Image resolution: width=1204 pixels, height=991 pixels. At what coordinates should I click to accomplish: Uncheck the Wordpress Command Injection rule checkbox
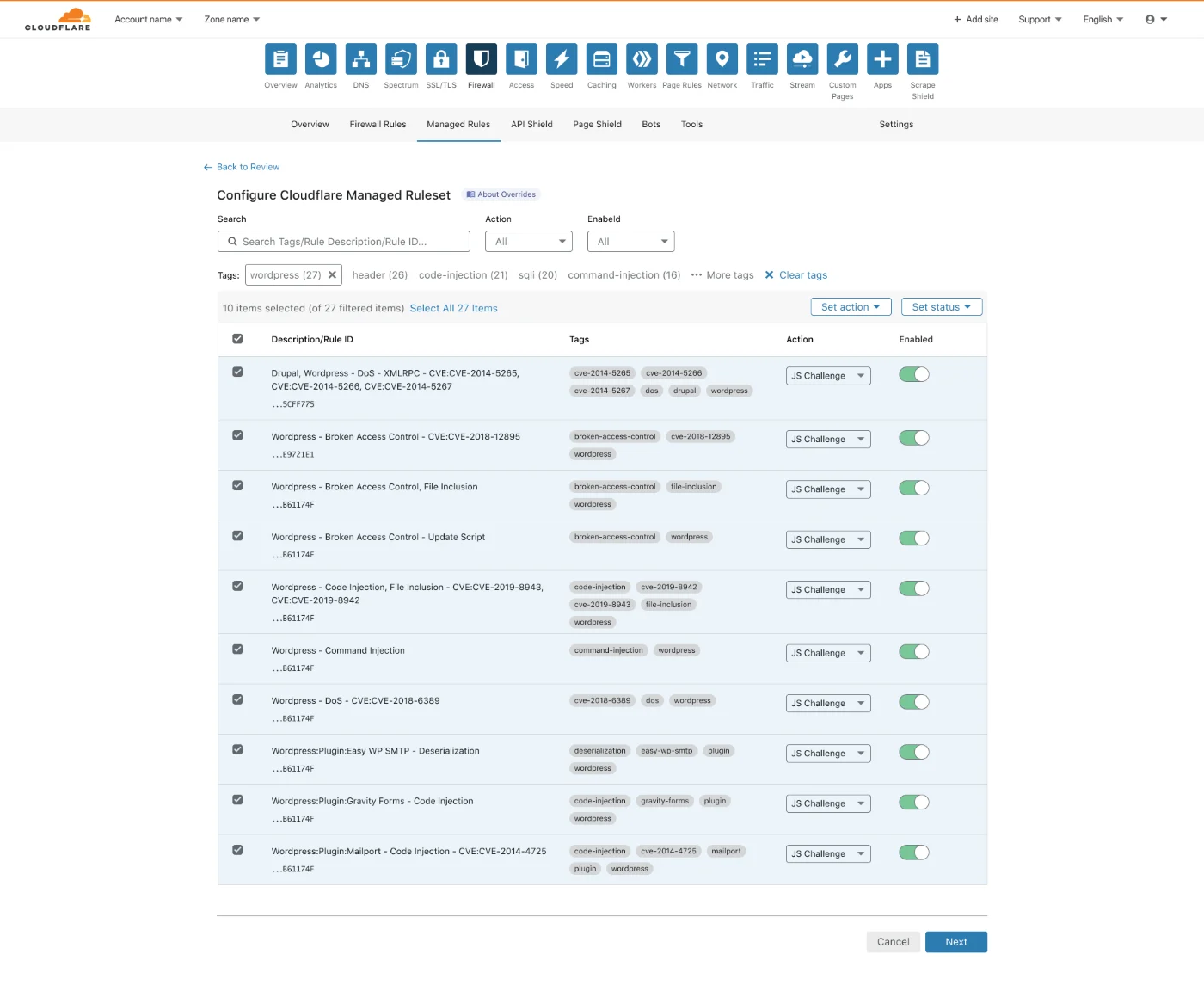(237, 649)
